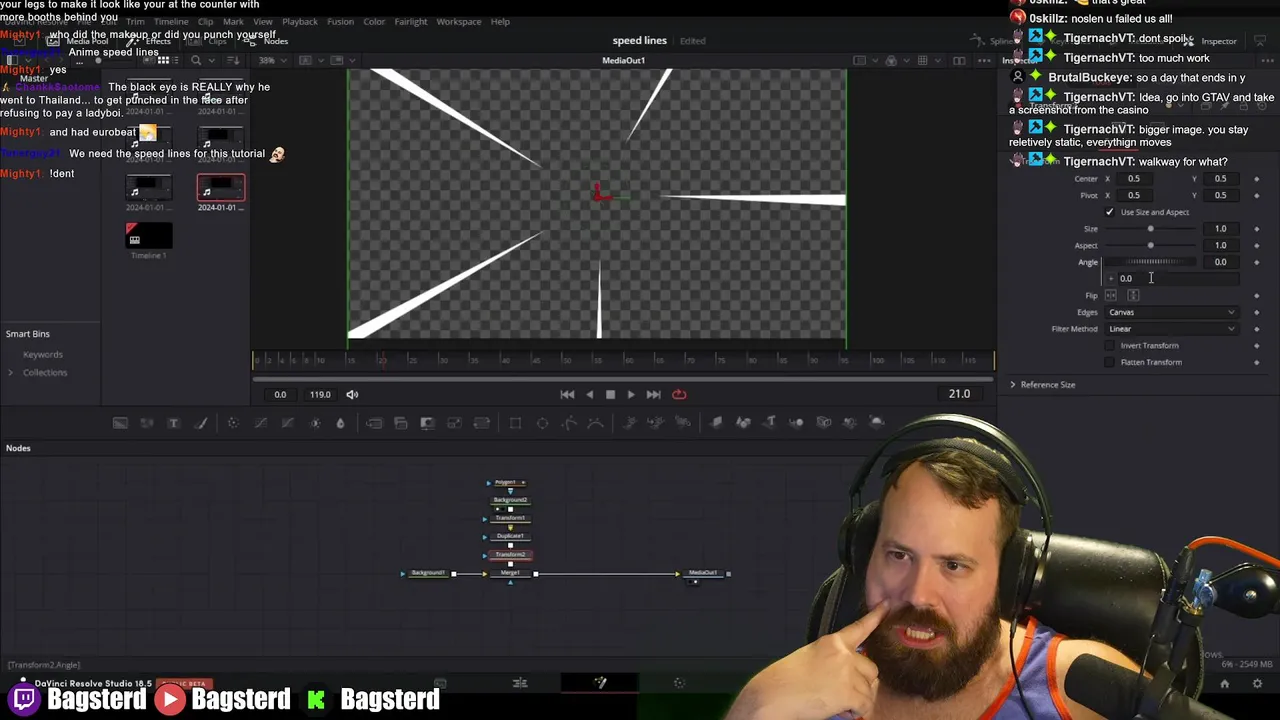This screenshot has height=720, width=1280.
Task: Add a Color Curves node from toolbar
Action: coord(260,423)
